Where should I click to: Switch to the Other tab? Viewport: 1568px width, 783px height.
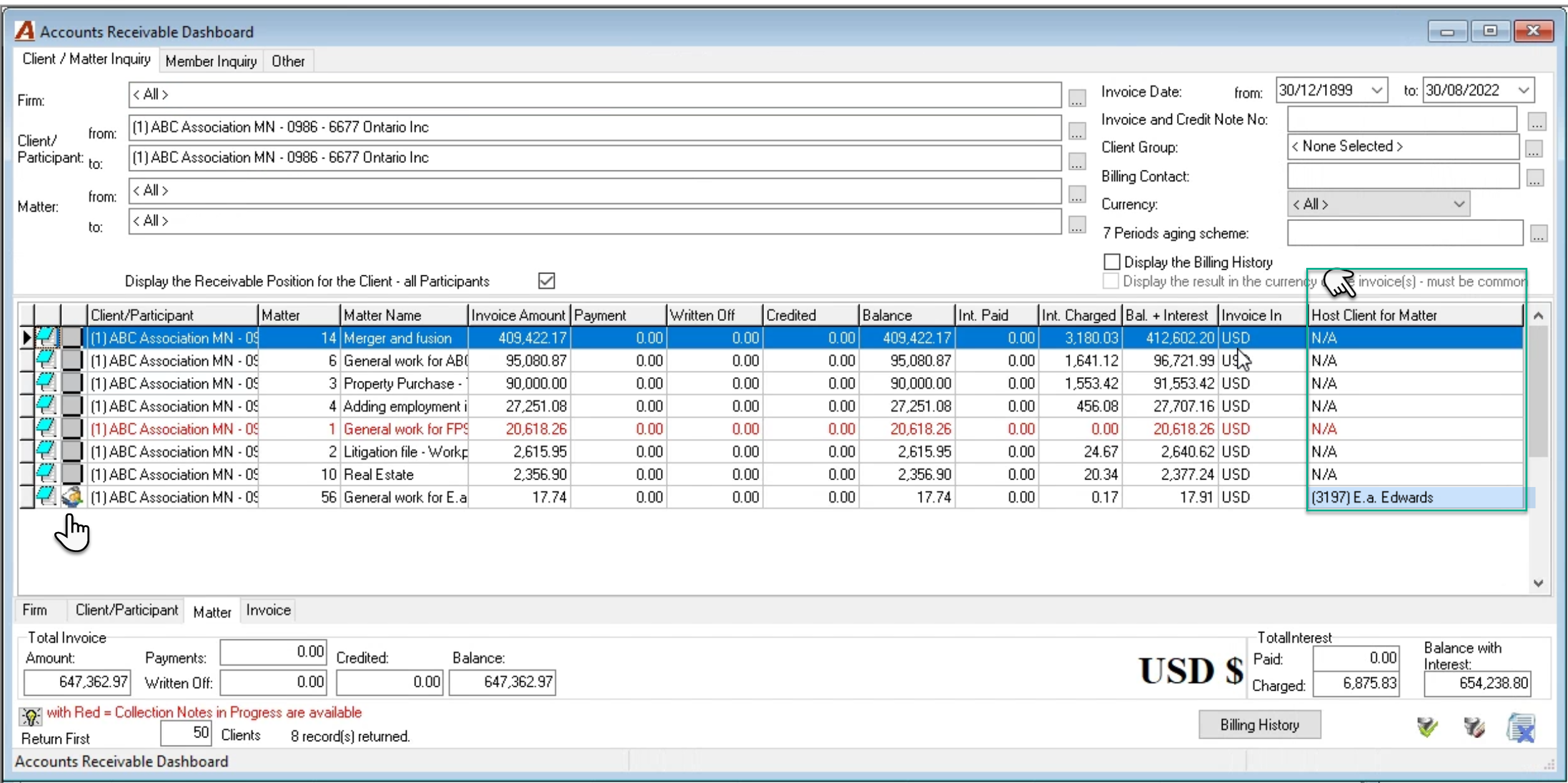click(288, 61)
